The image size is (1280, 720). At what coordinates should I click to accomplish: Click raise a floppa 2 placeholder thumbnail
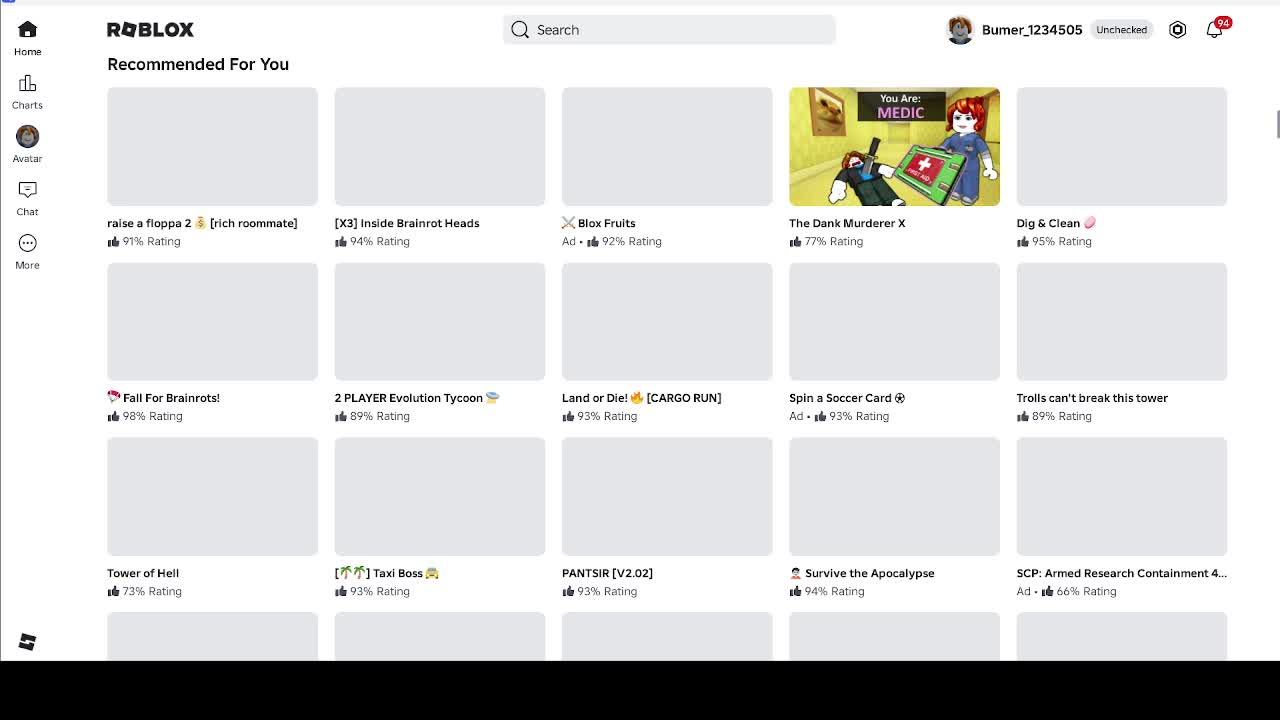[212, 146]
